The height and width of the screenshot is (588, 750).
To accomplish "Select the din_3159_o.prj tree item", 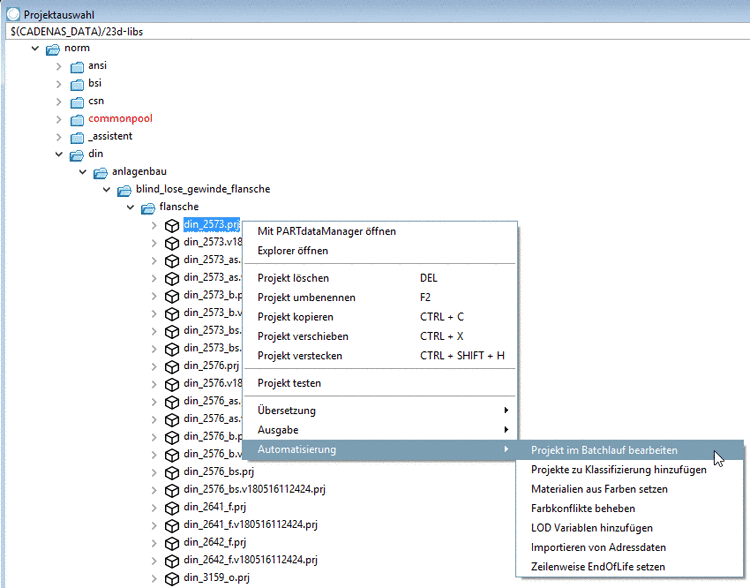I will click(x=217, y=578).
